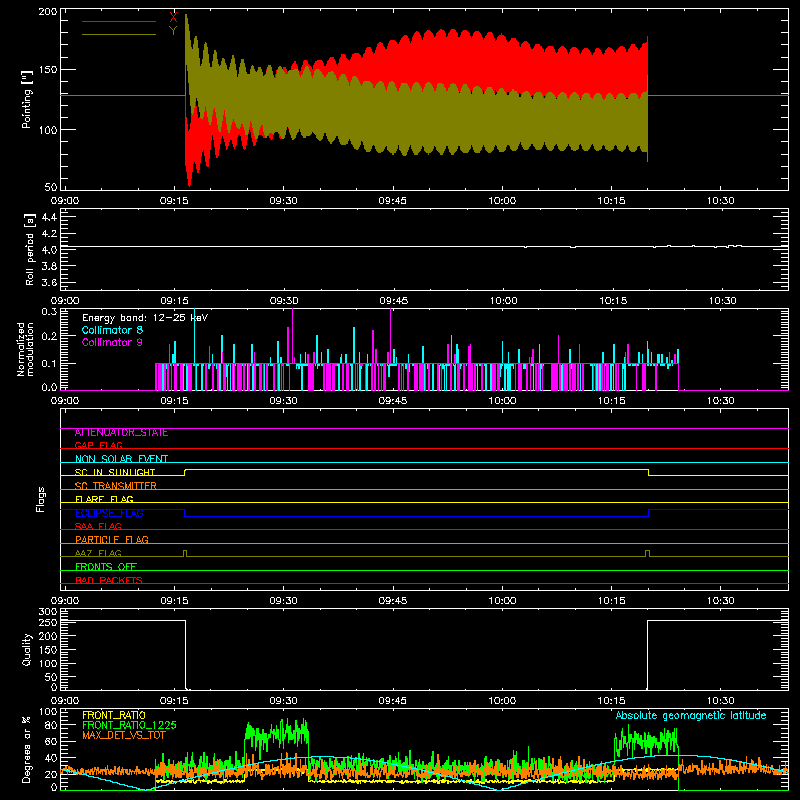The image size is (800, 800).
Task: Click the olive Y legend line sample
Action: click(119, 35)
